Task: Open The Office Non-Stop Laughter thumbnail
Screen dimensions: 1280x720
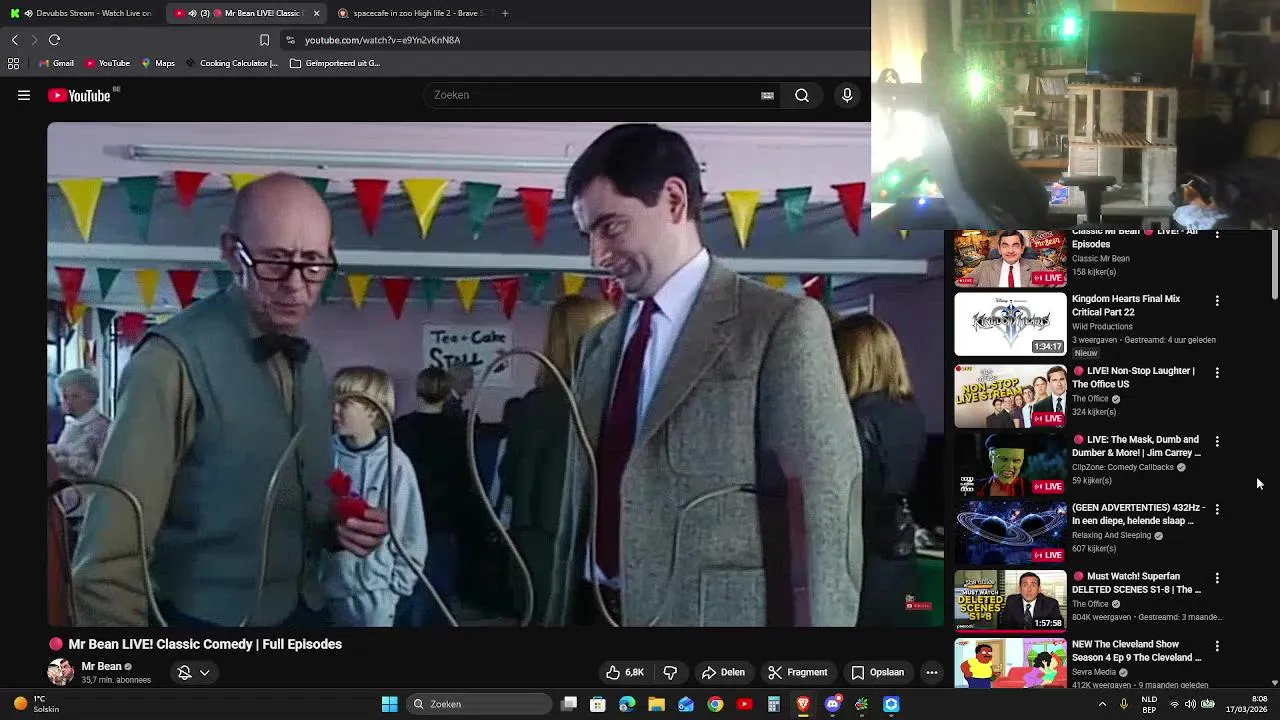Action: pos(1010,396)
